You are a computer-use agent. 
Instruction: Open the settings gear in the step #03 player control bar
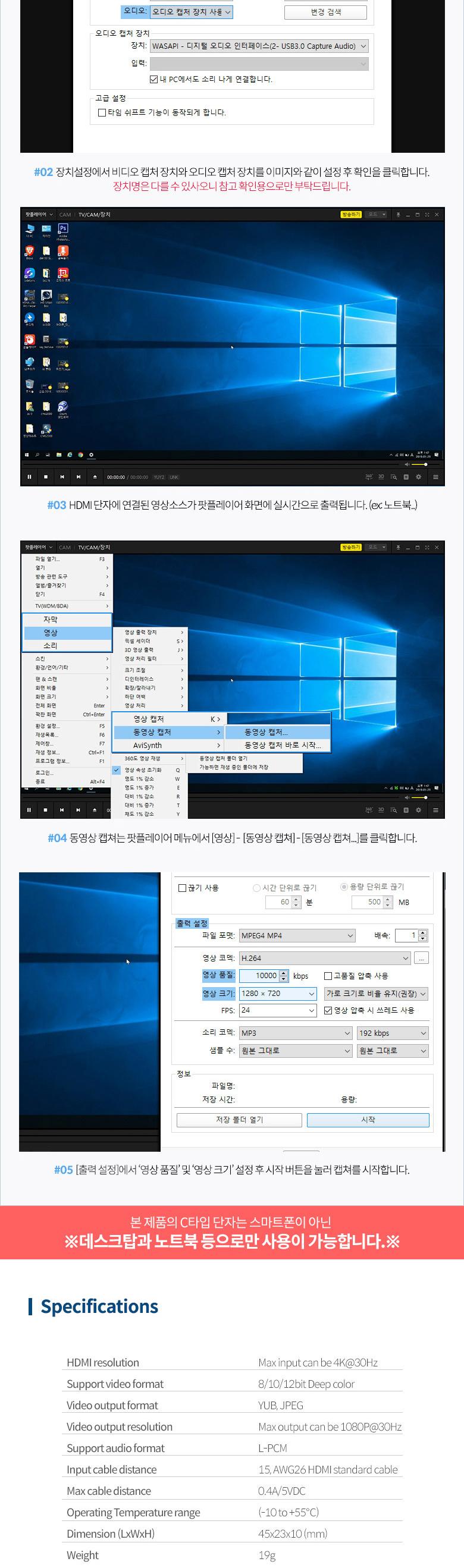pyautogui.click(x=418, y=477)
